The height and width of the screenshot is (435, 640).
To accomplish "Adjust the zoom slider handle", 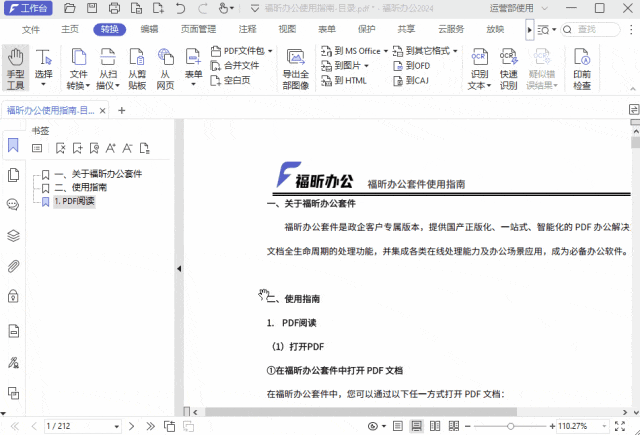I will [x=510, y=426].
